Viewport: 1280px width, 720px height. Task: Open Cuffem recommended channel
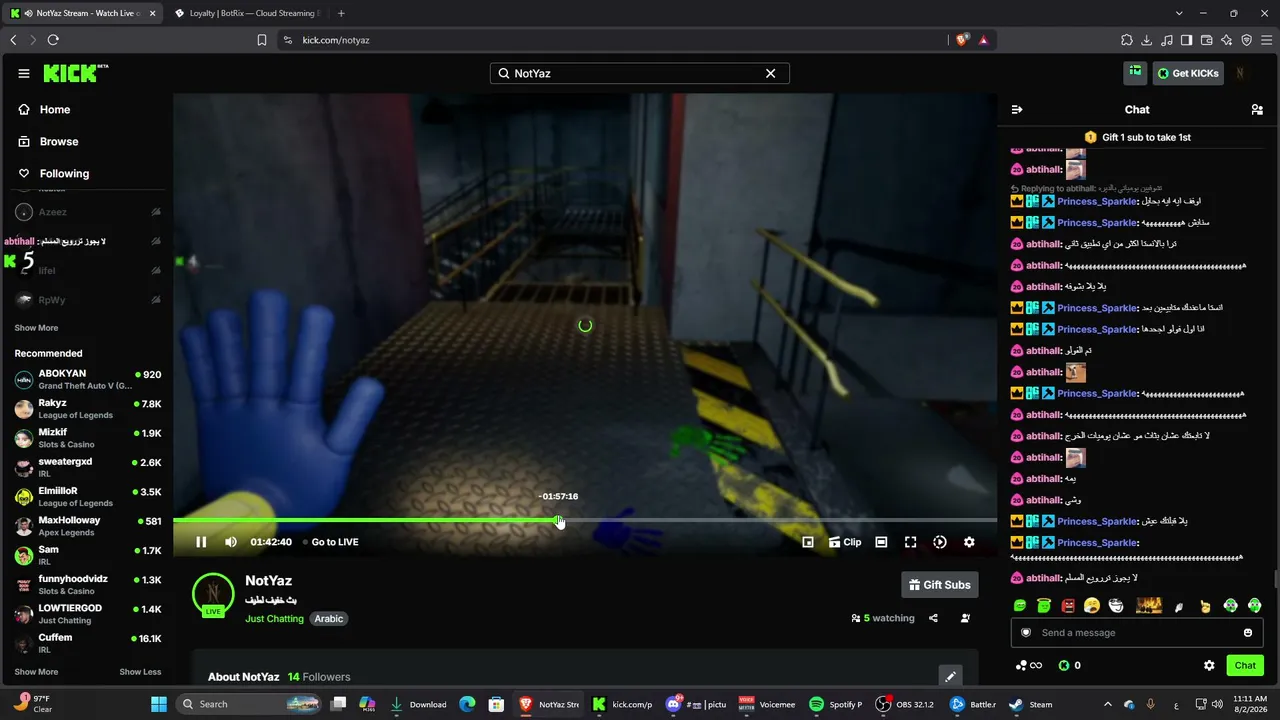(88, 643)
